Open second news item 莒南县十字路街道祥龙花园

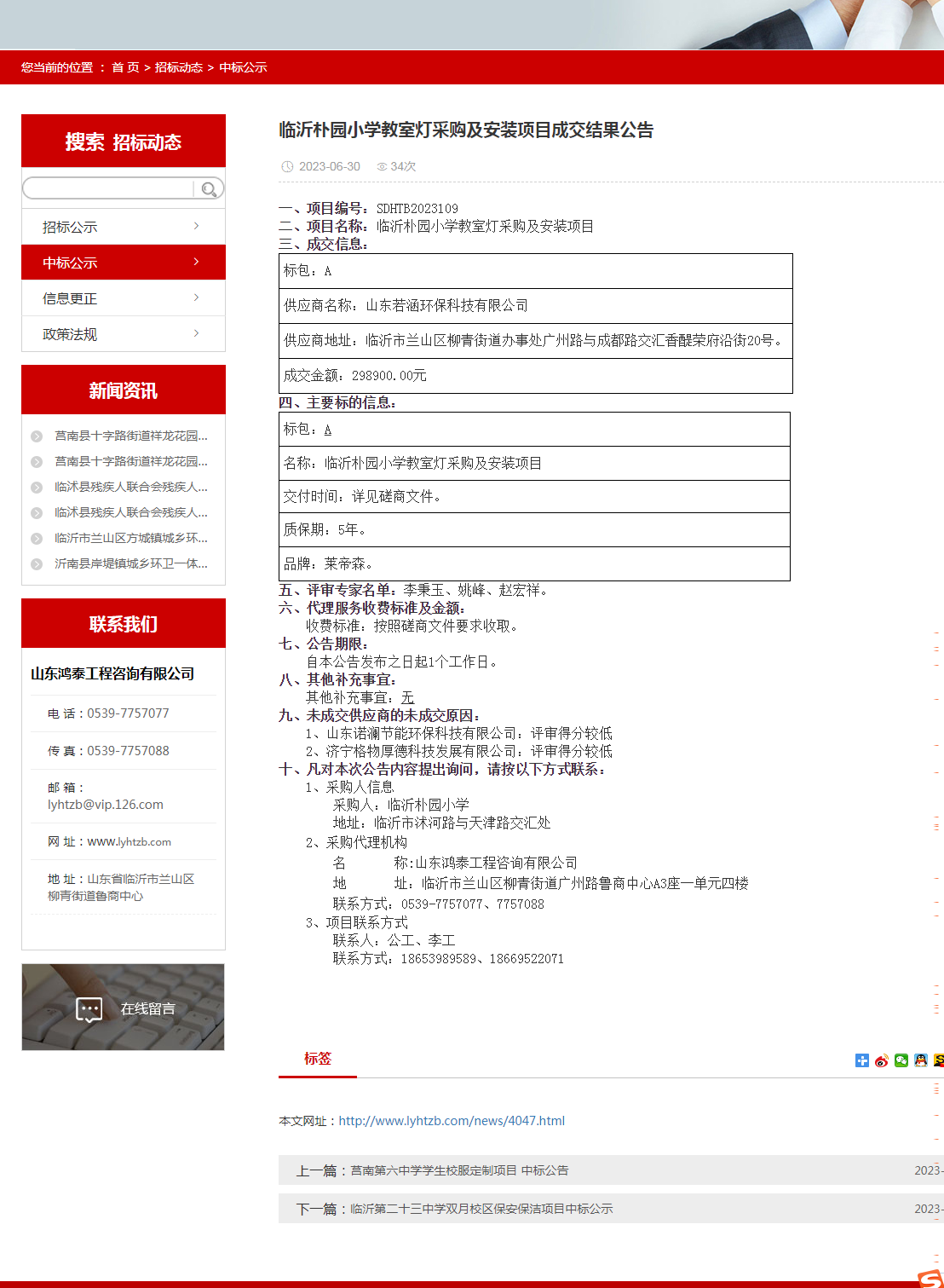131,461
